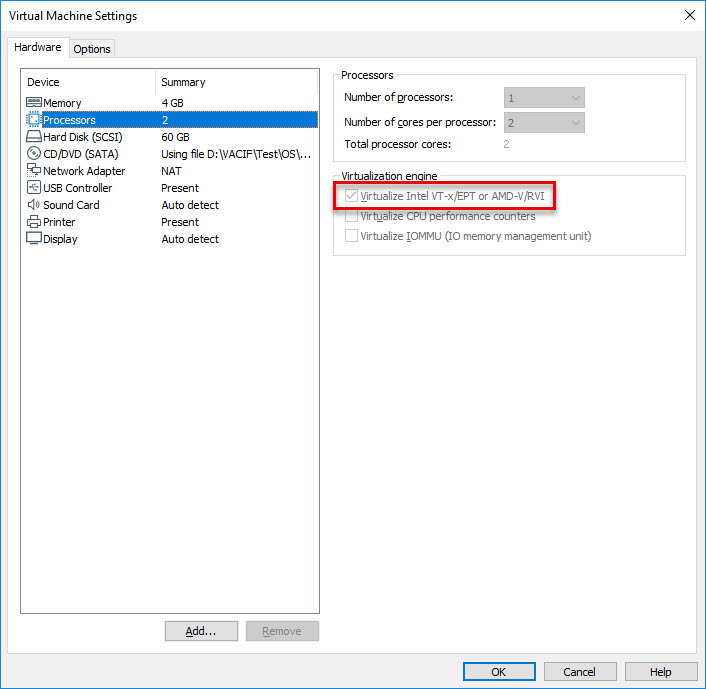This screenshot has height=689, width=706.
Task: Close the Virtual Machine Settings dialog
Action: pyautogui.click(x=690, y=15)
